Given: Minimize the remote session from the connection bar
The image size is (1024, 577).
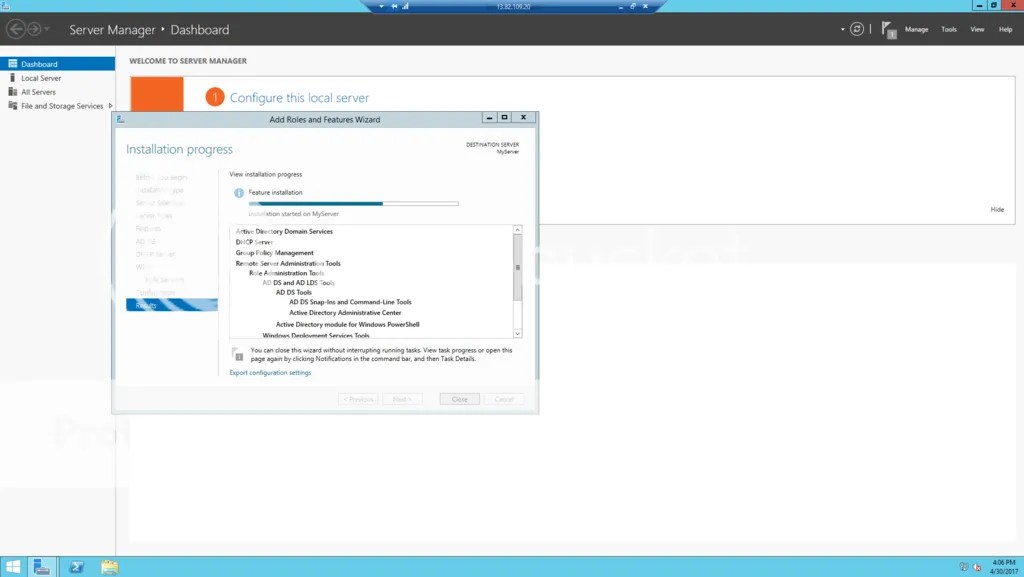Looking at the screenshot, I should [x=620, y=6].
